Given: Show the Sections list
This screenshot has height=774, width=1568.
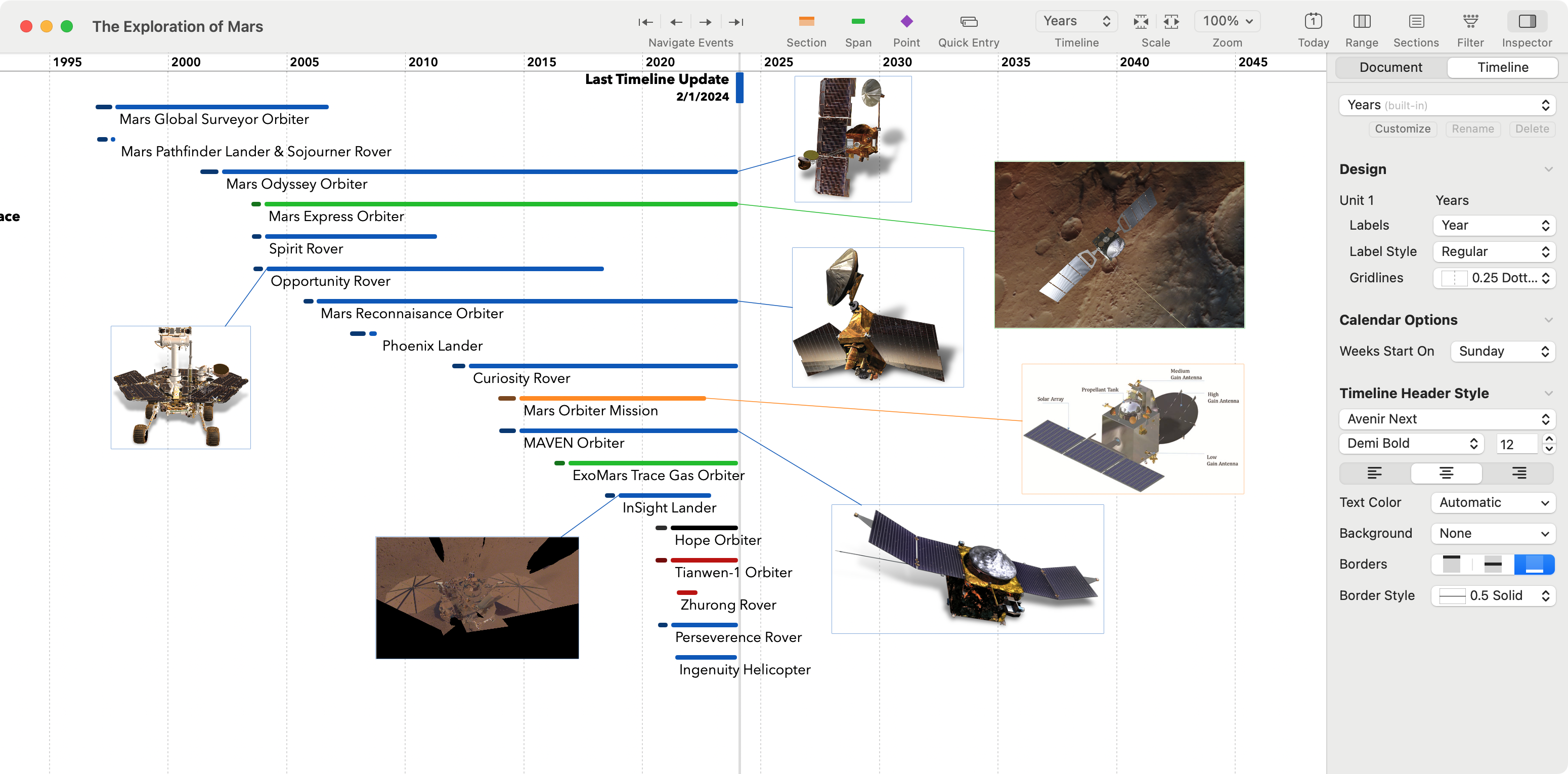Looking at the screenshot, I should pos(1416,22).
